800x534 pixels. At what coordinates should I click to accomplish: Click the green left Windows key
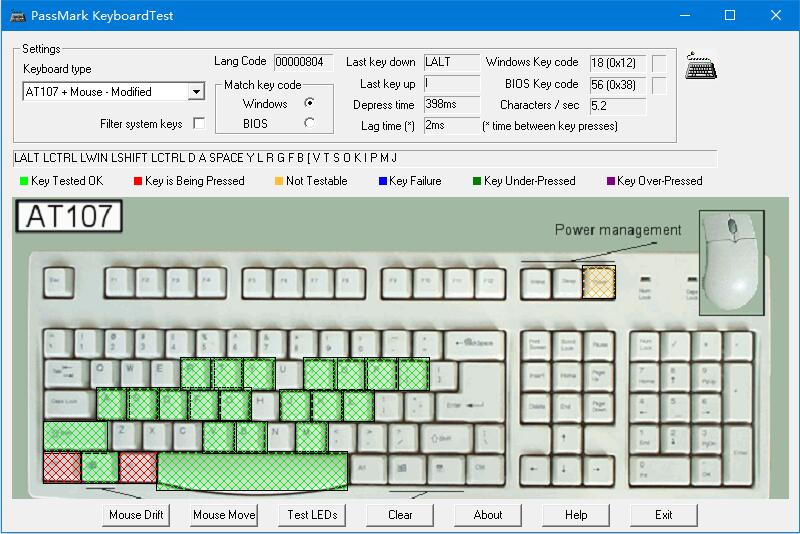point(99,467)
